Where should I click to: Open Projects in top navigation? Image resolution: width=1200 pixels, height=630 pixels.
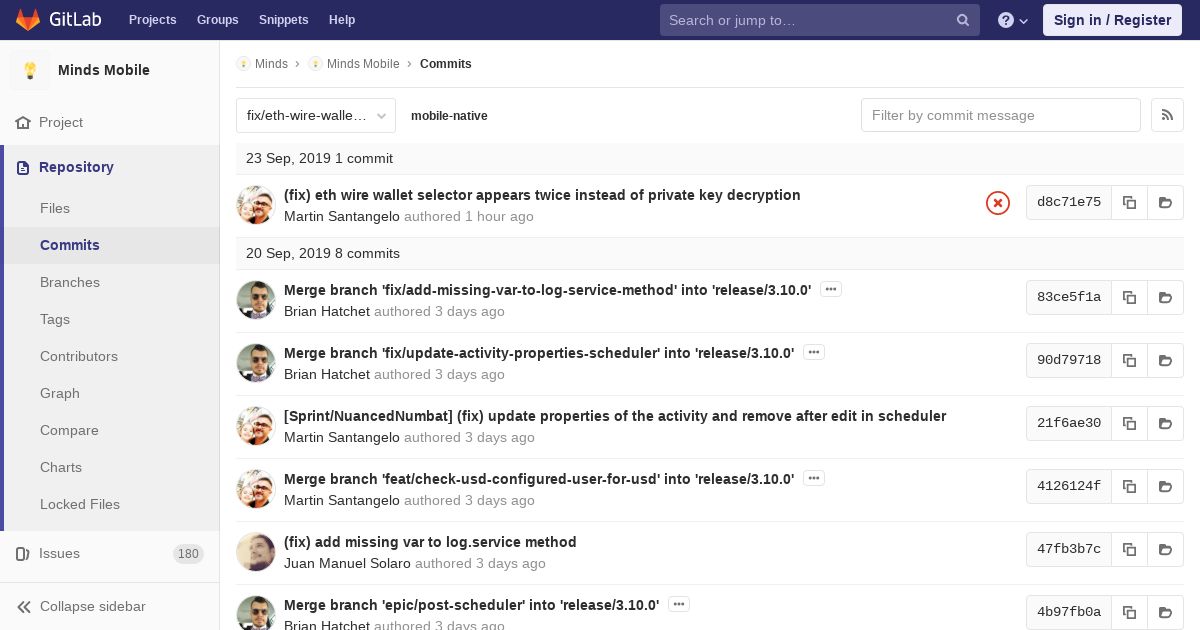click(x=152, y=20)
